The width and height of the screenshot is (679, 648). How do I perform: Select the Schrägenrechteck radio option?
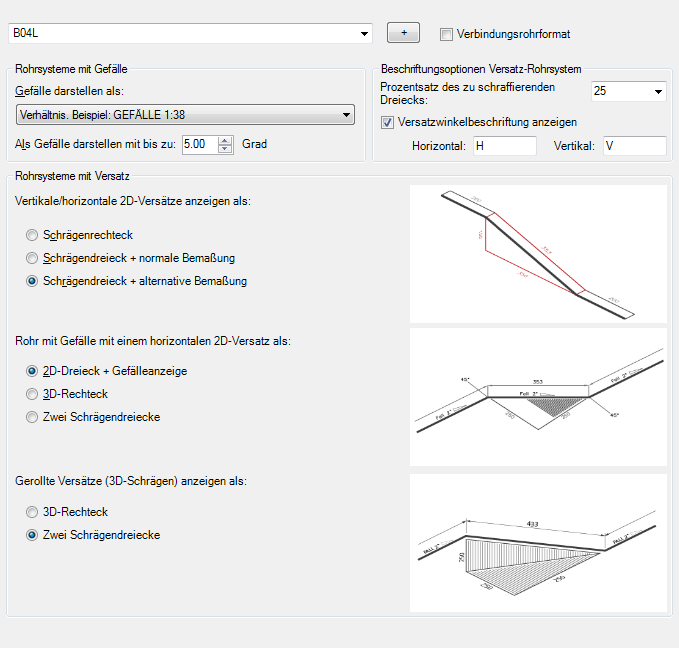coord(32,235)
